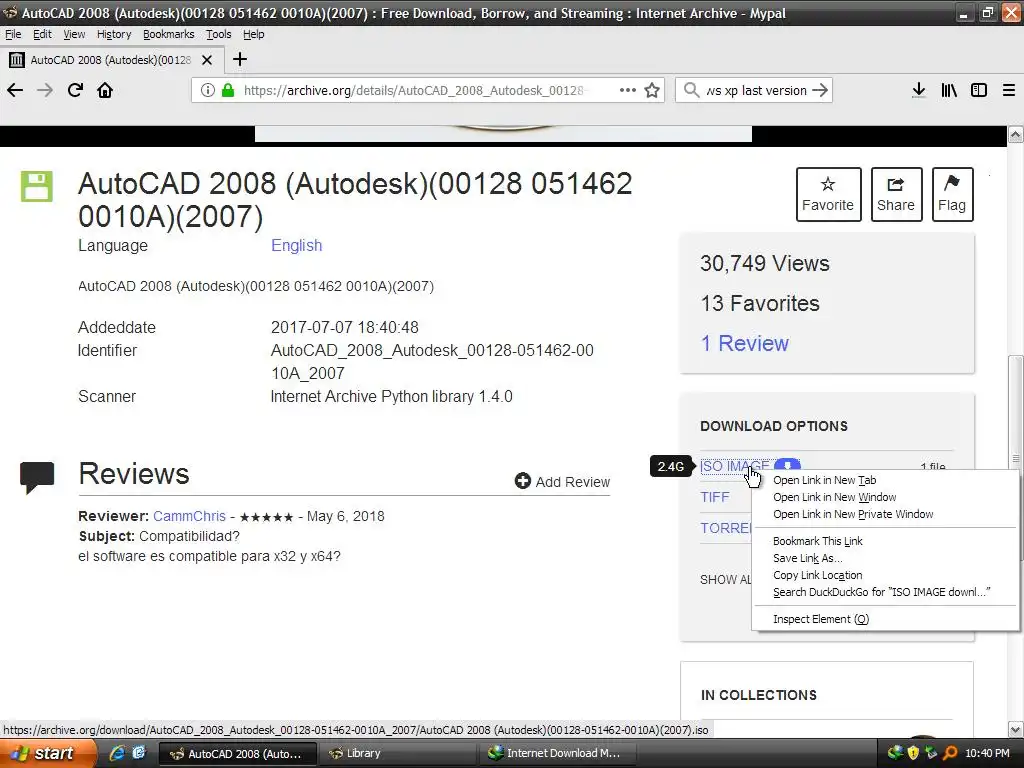Open the File menu
The image size is (1024, 768).
coord(13,34)
